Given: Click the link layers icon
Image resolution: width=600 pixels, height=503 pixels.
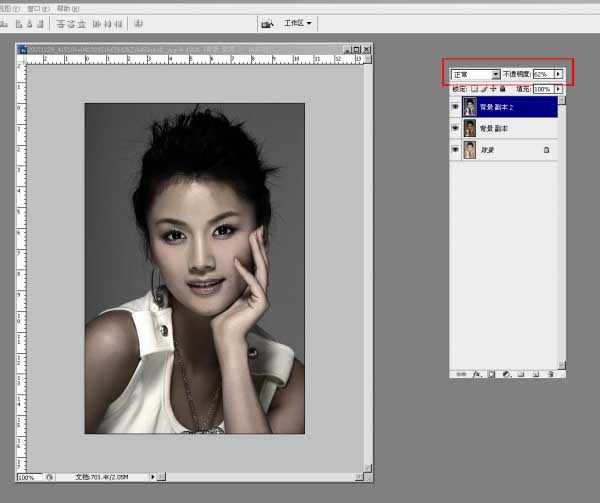Looking at the screenshot, I should click(461, 374).
